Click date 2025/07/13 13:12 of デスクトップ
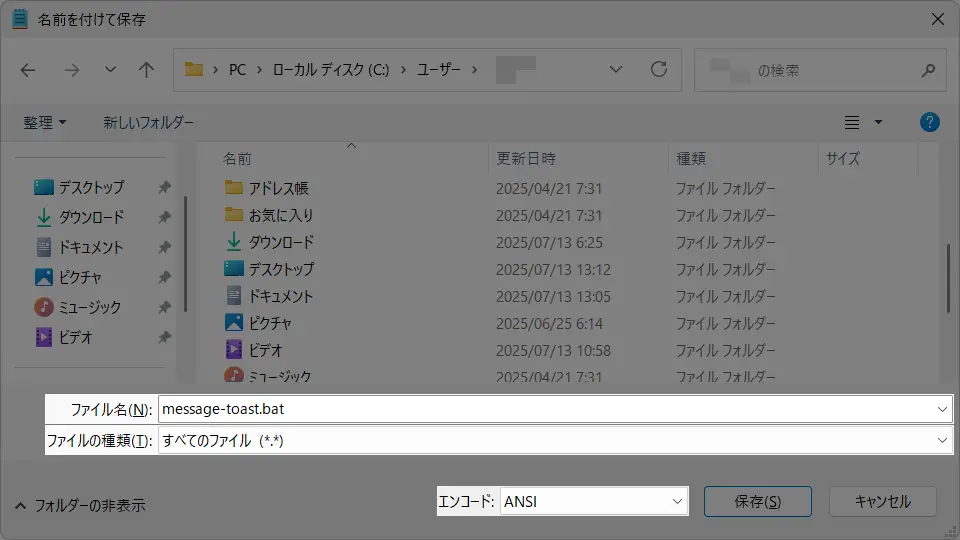Viewport: 960px width, 540px height. pos(553,269)
